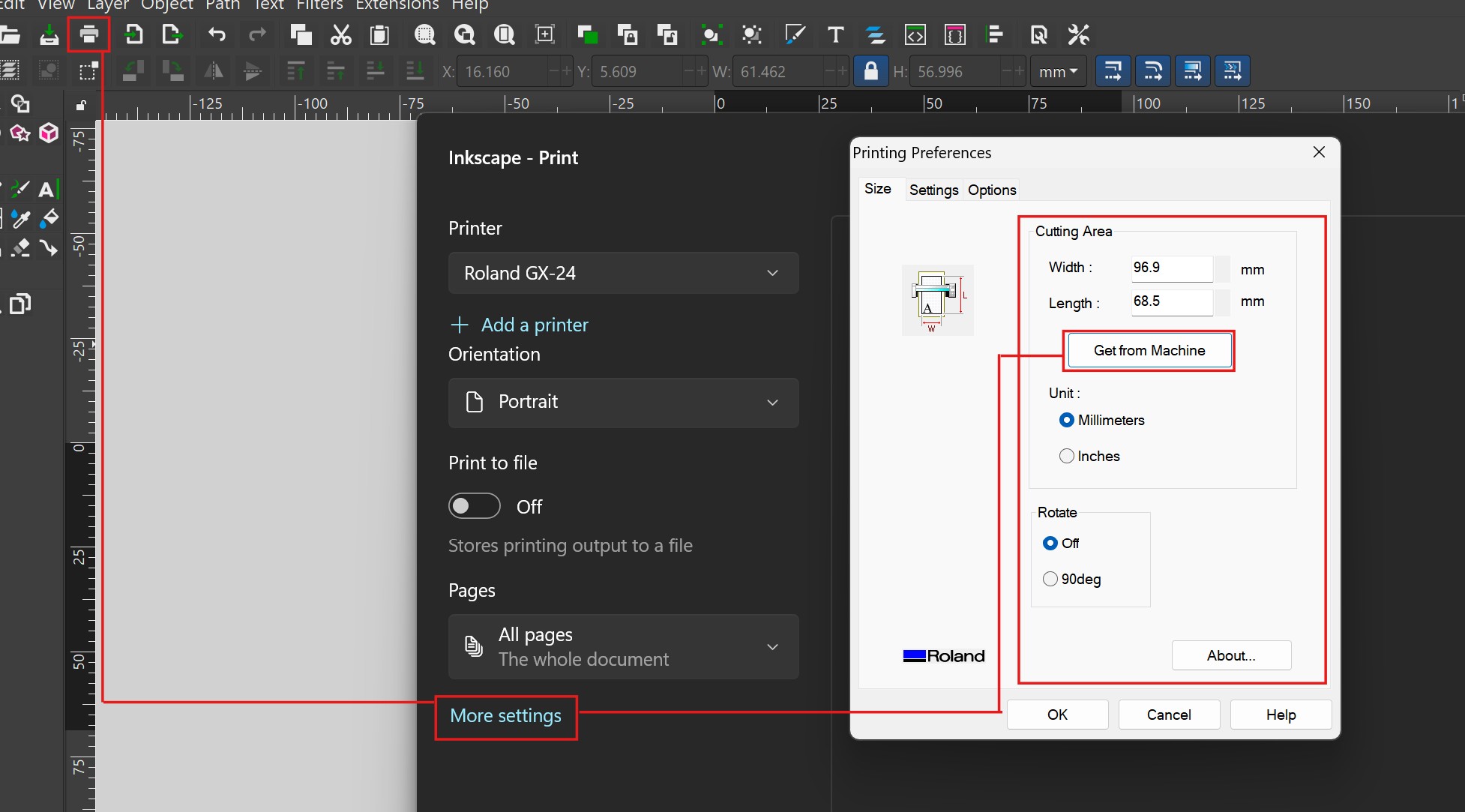Open the Path menu

tap(223, 5)
